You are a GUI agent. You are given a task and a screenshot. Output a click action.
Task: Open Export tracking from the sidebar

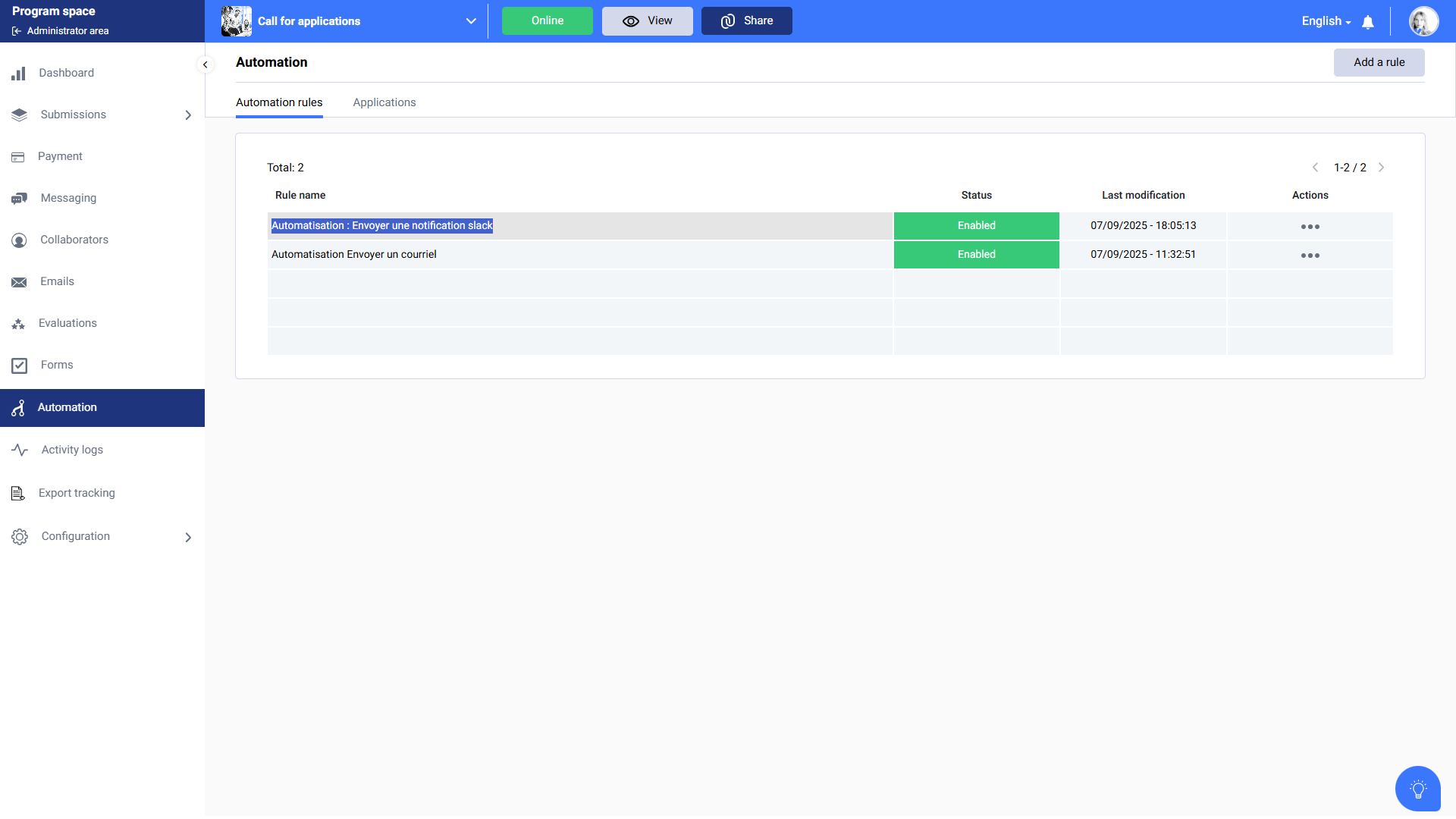(77, 493)
